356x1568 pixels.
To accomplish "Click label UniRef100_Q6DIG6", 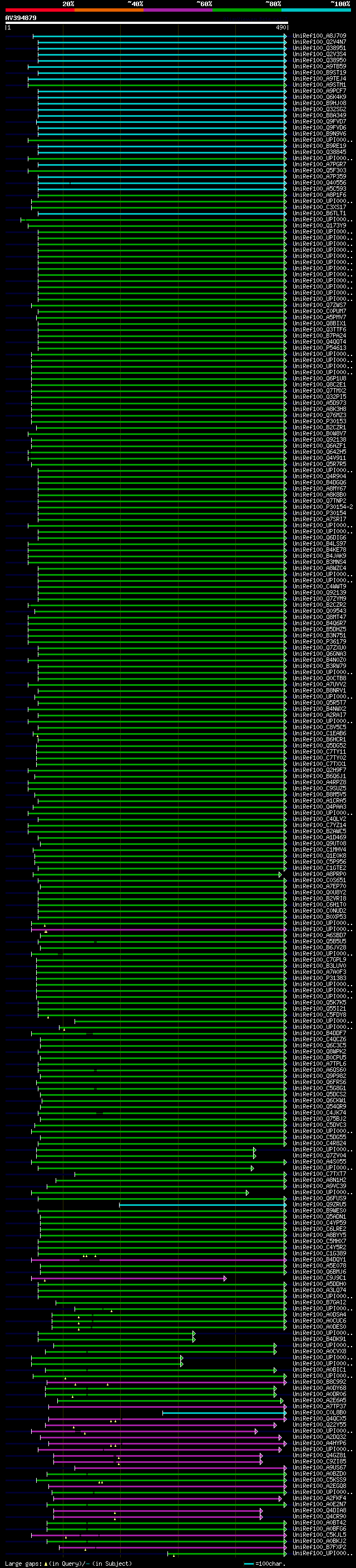I will click(319, 537).
